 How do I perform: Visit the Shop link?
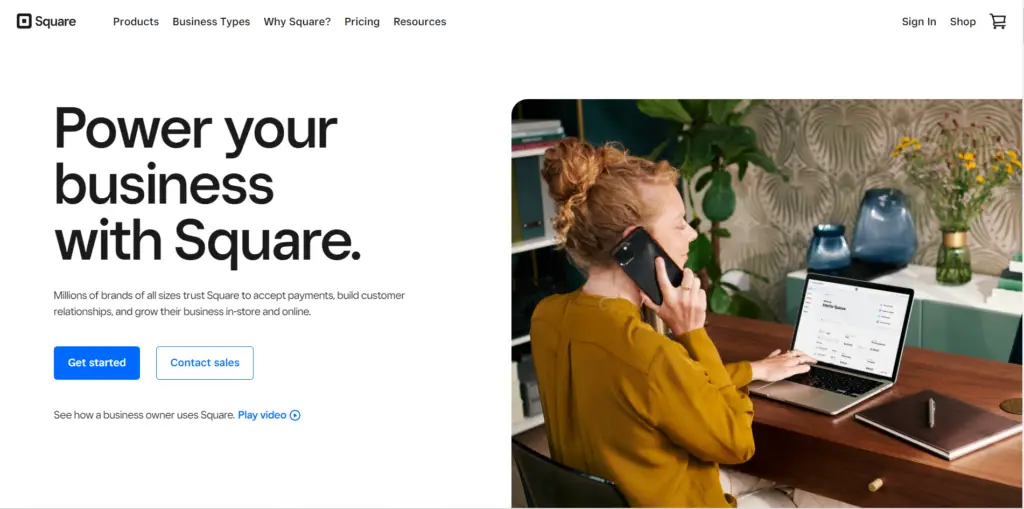963,22
